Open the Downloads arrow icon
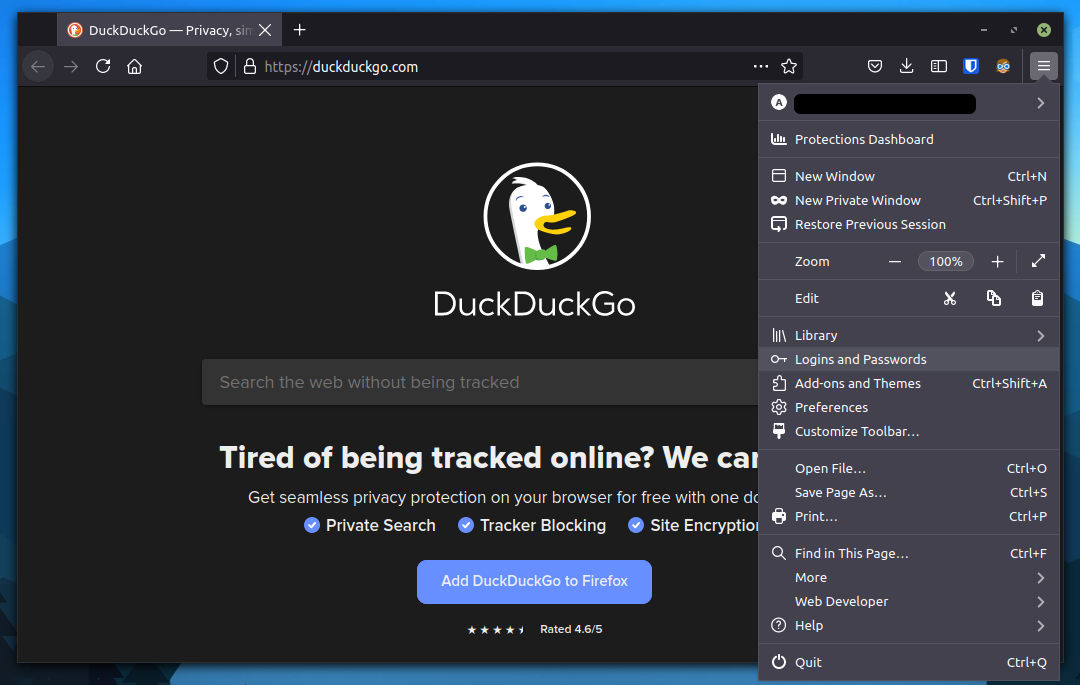 click(906, 67)
